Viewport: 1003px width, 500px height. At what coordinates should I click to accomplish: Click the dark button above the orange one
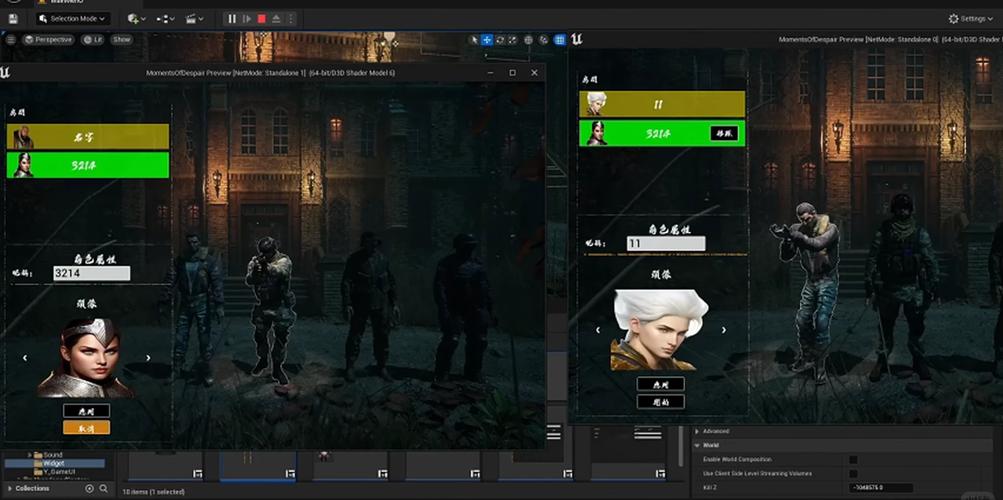[x=86, y=410]
